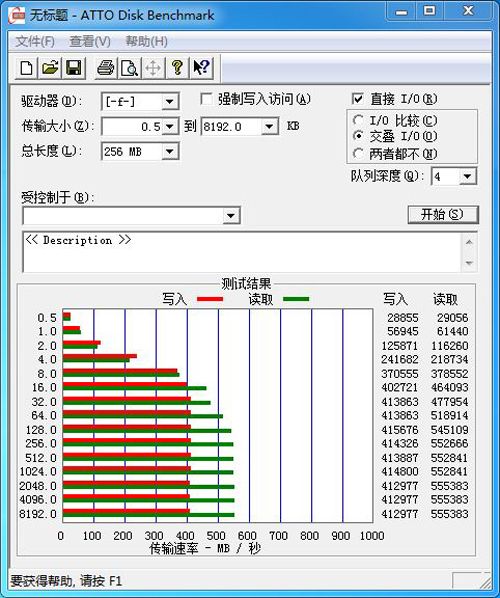Expand the minimum transfer size 0.5 dropdown
Viewport: 500px width, 598px height.
[169, 126]
